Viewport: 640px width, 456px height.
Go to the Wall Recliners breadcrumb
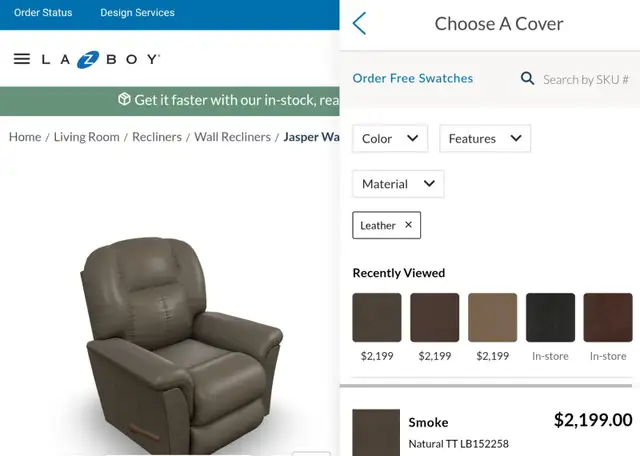point(232,137)
